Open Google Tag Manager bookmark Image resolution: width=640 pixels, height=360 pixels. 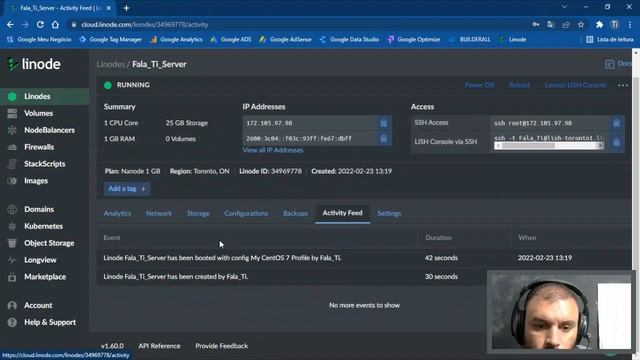(x=111, y=40)
